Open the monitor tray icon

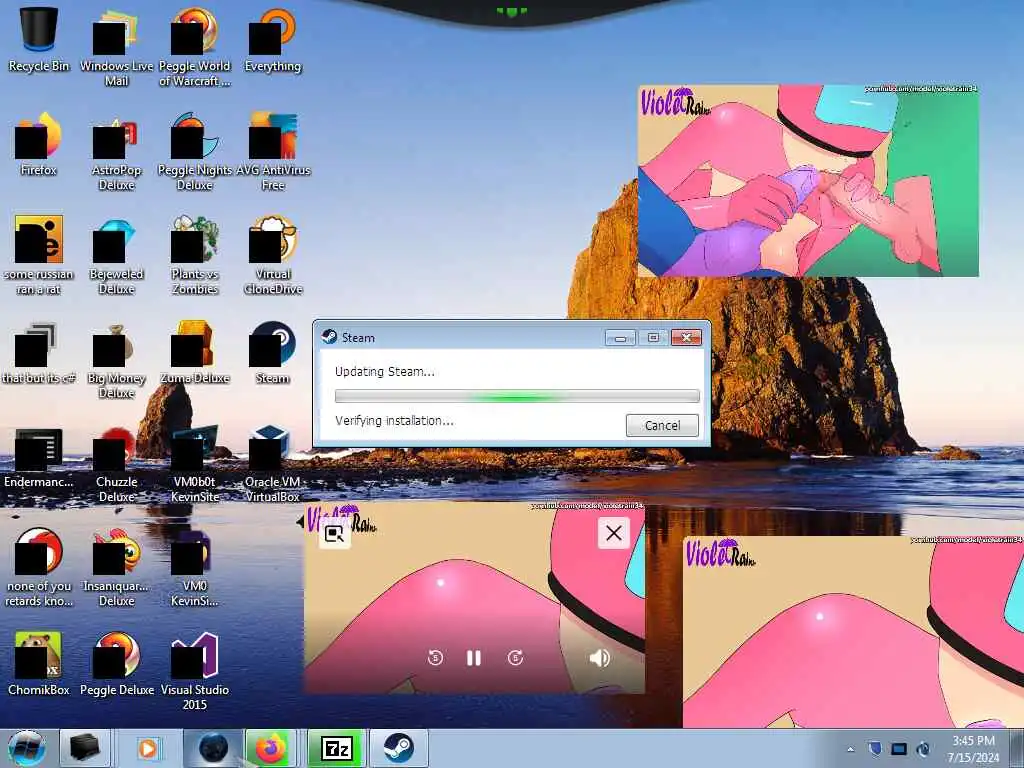(x=899, y=748)
